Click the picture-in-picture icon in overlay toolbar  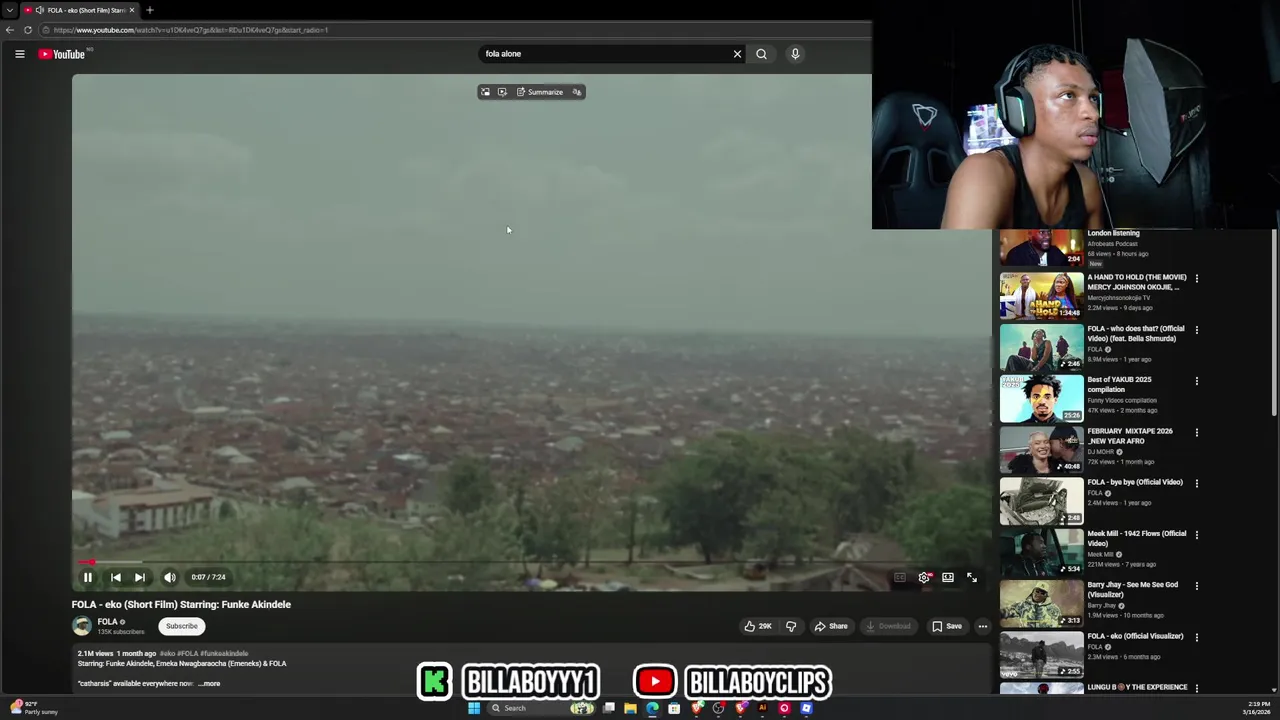[485, 92]
